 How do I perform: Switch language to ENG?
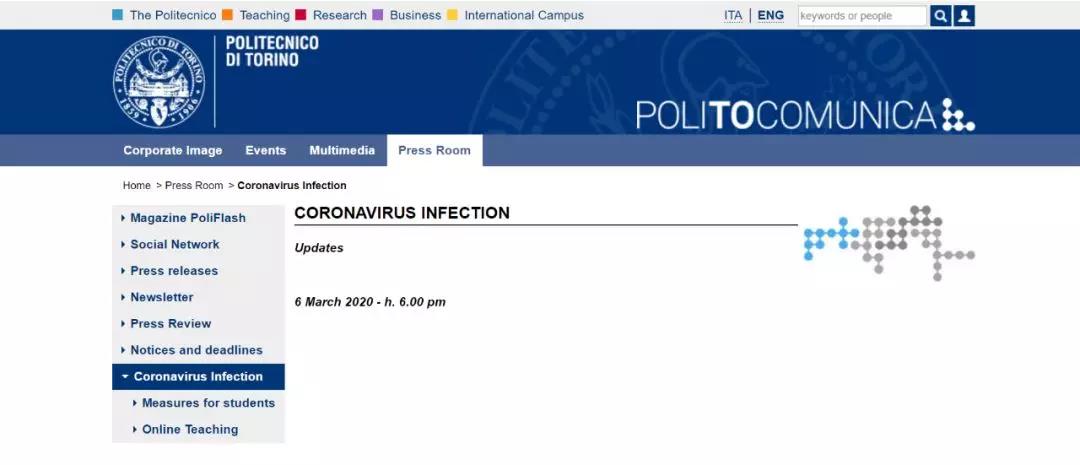[x=770, y=15]
